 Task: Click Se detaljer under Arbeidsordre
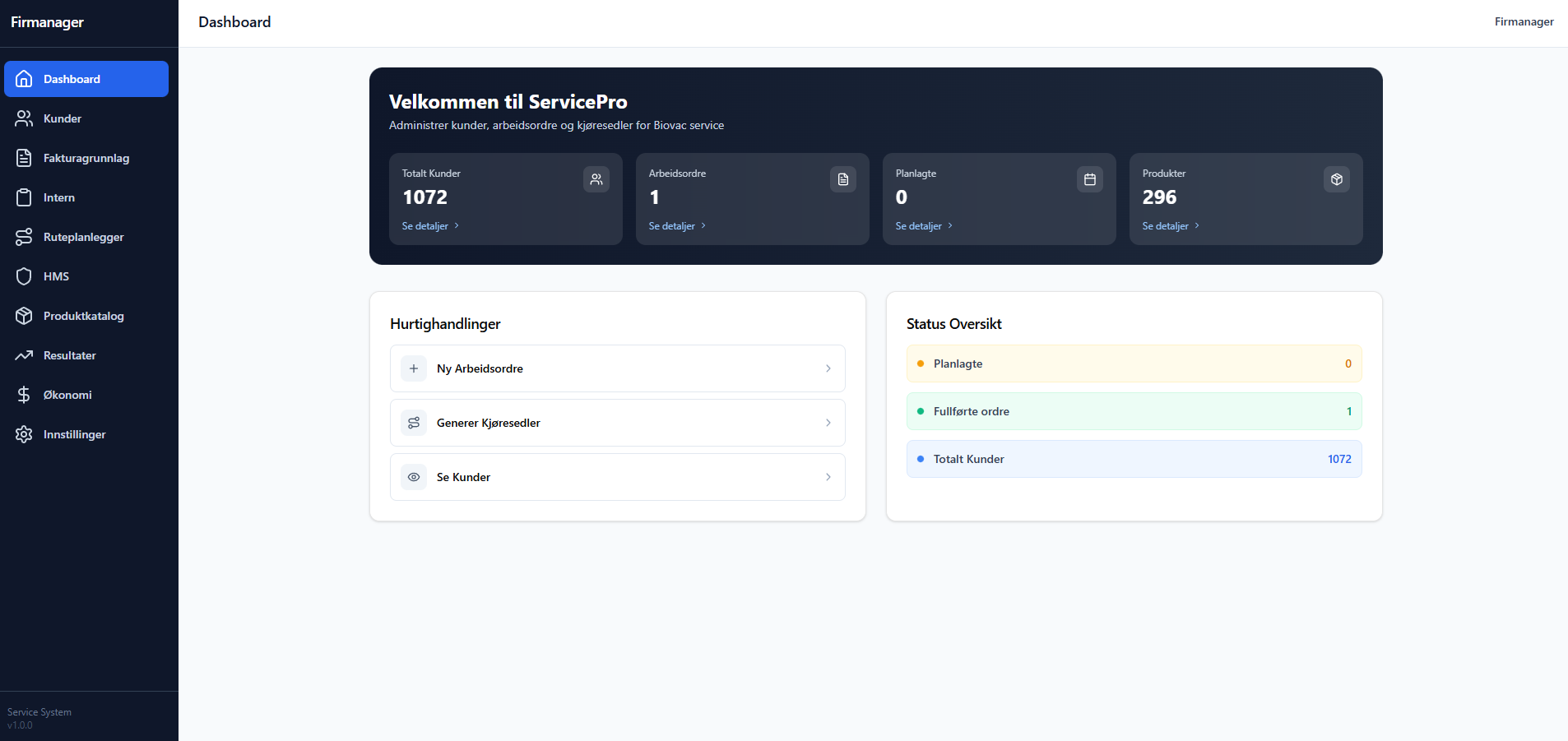[677, 226]
